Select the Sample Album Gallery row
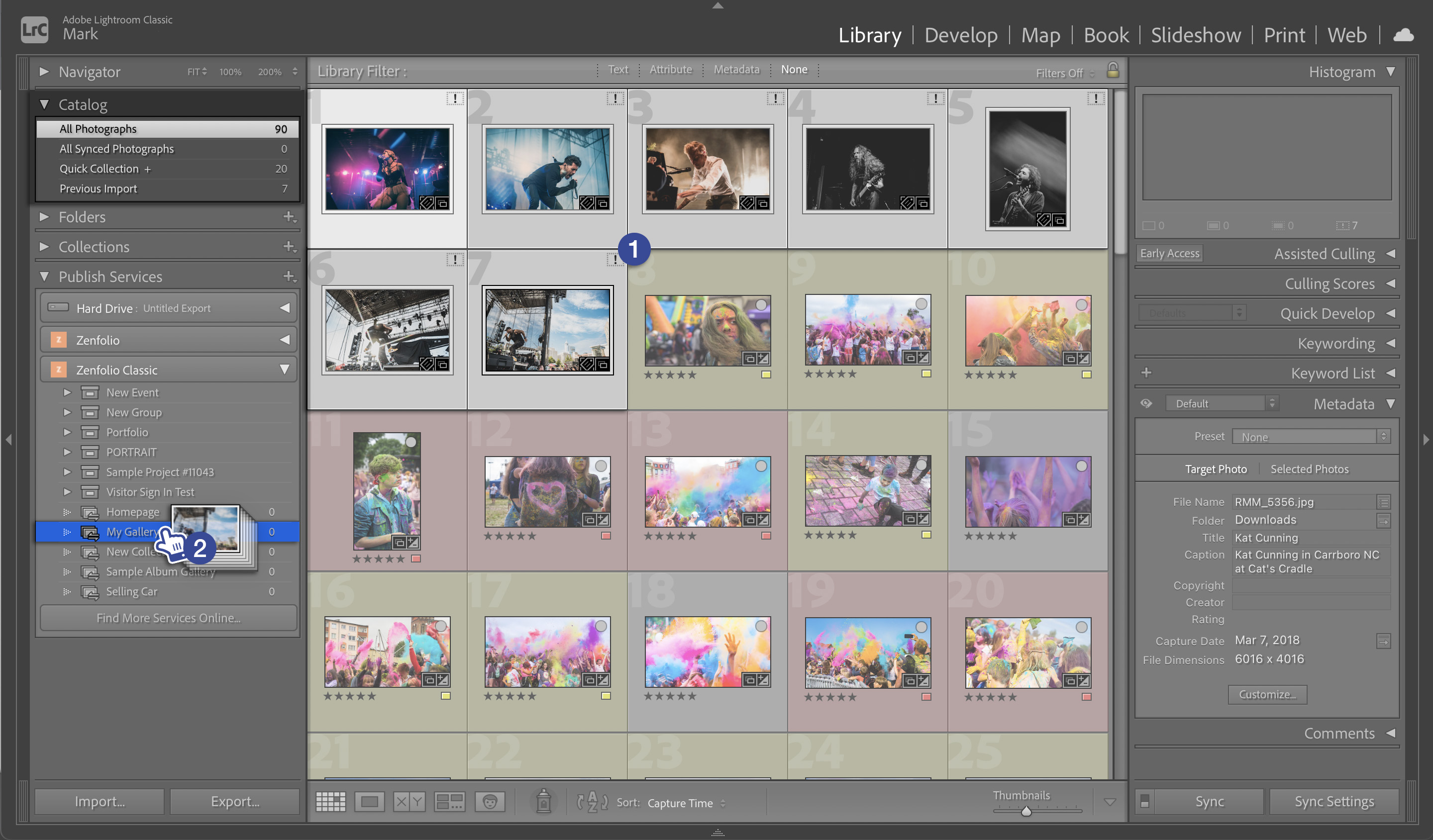Screen dimensions: 1433x840 pos(168,571)
